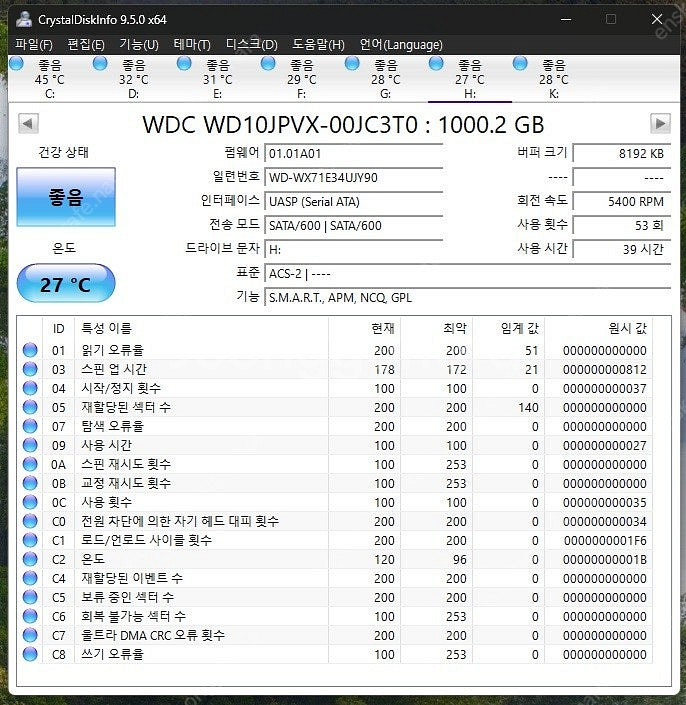The height and width of the screenshot is (705, 686).
Task: Click the 현재 column header
Action: (x=365, y=328)
